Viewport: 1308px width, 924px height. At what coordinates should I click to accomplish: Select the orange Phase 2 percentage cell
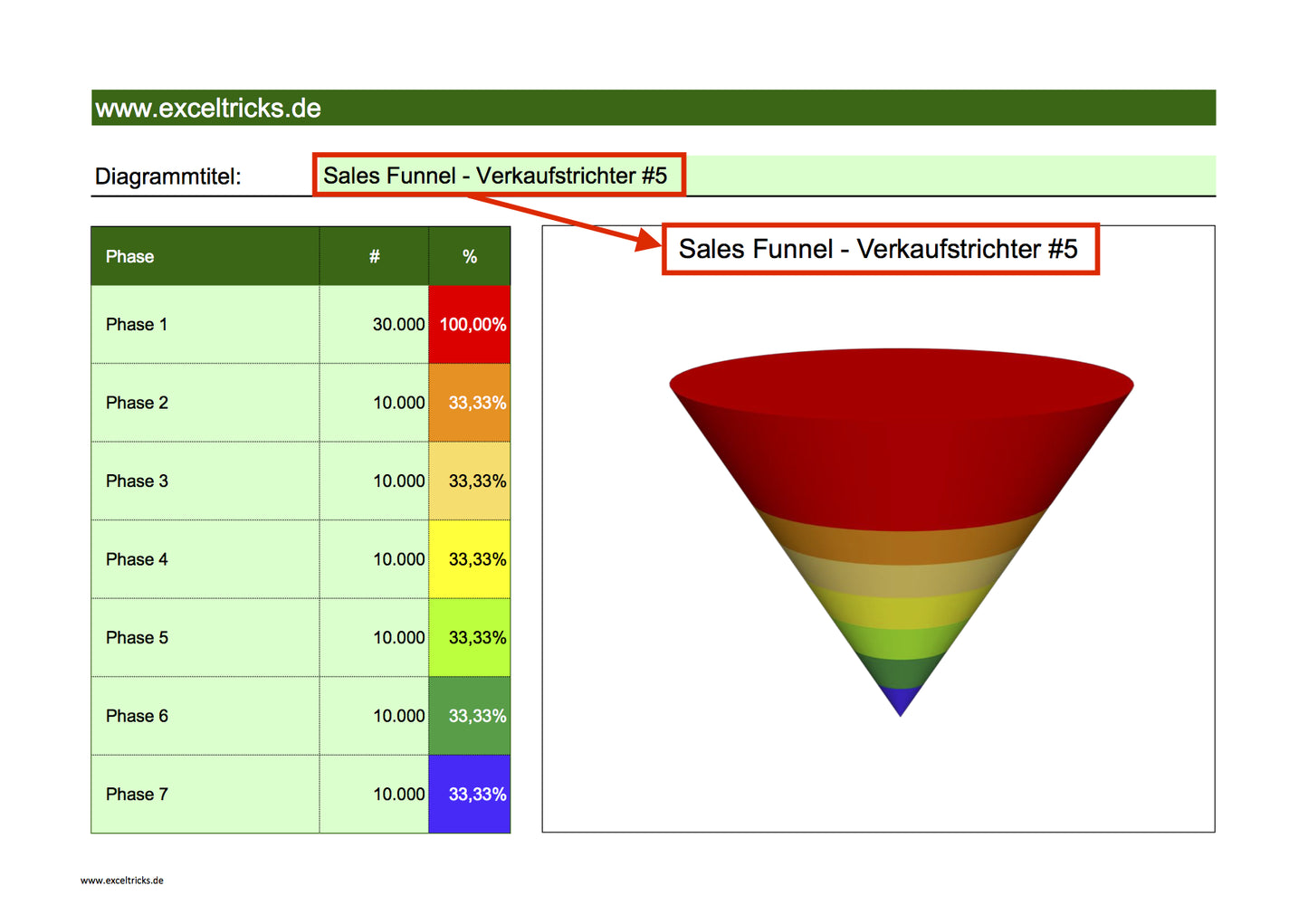point(470,402)
